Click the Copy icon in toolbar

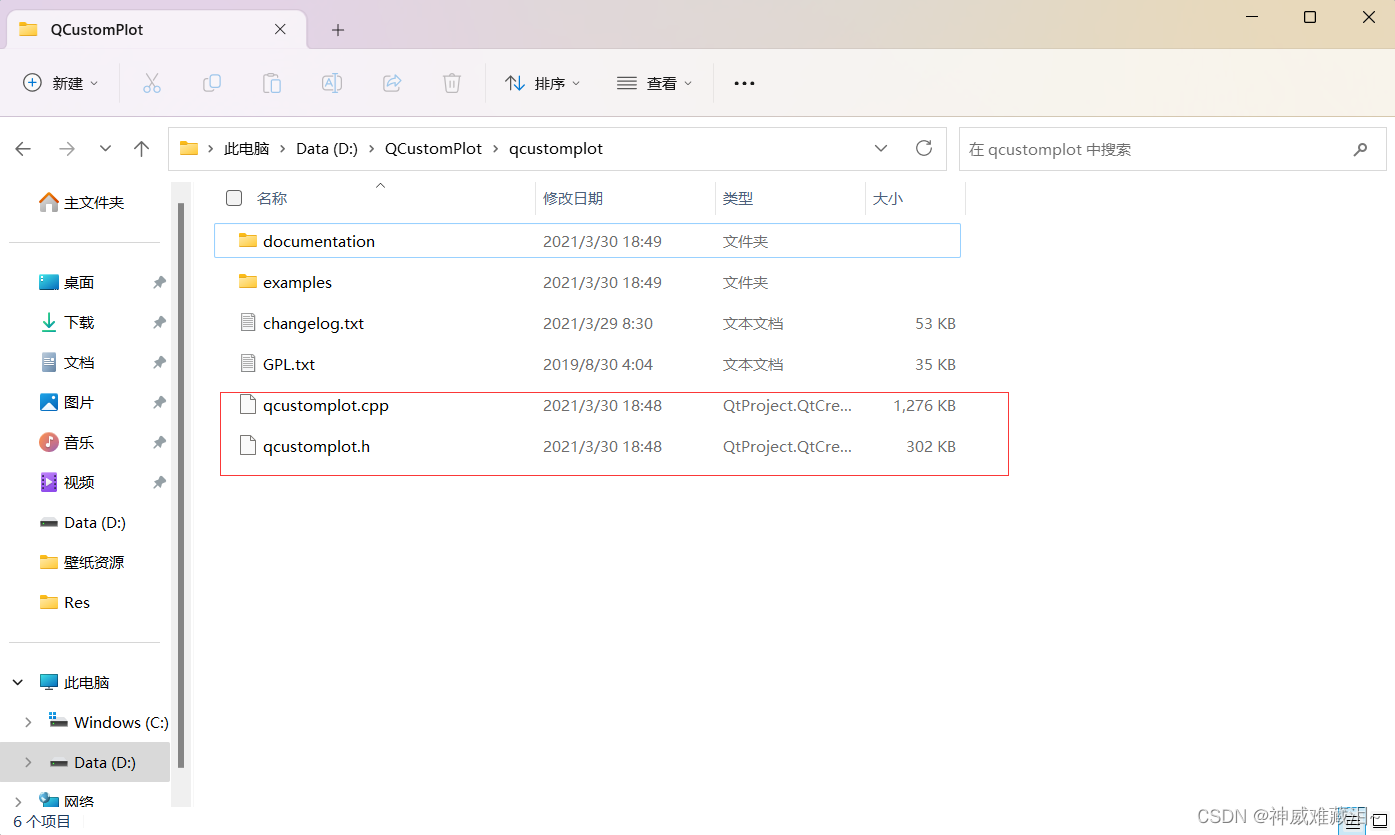pos(212,83)
